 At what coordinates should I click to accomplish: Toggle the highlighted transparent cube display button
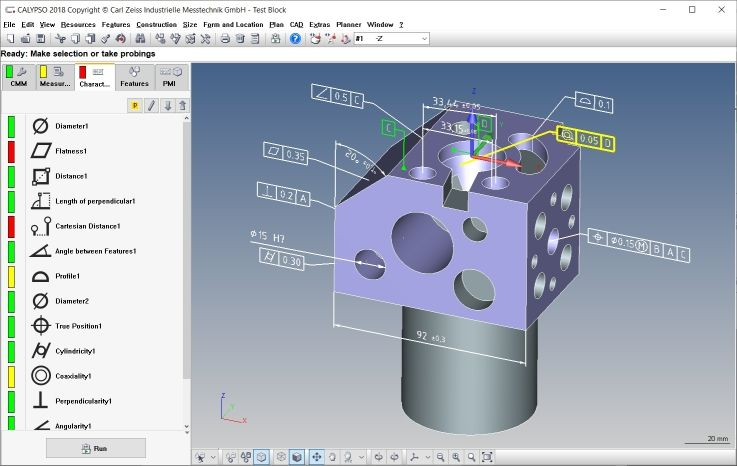pyautogui.click(x=261, y=457)
